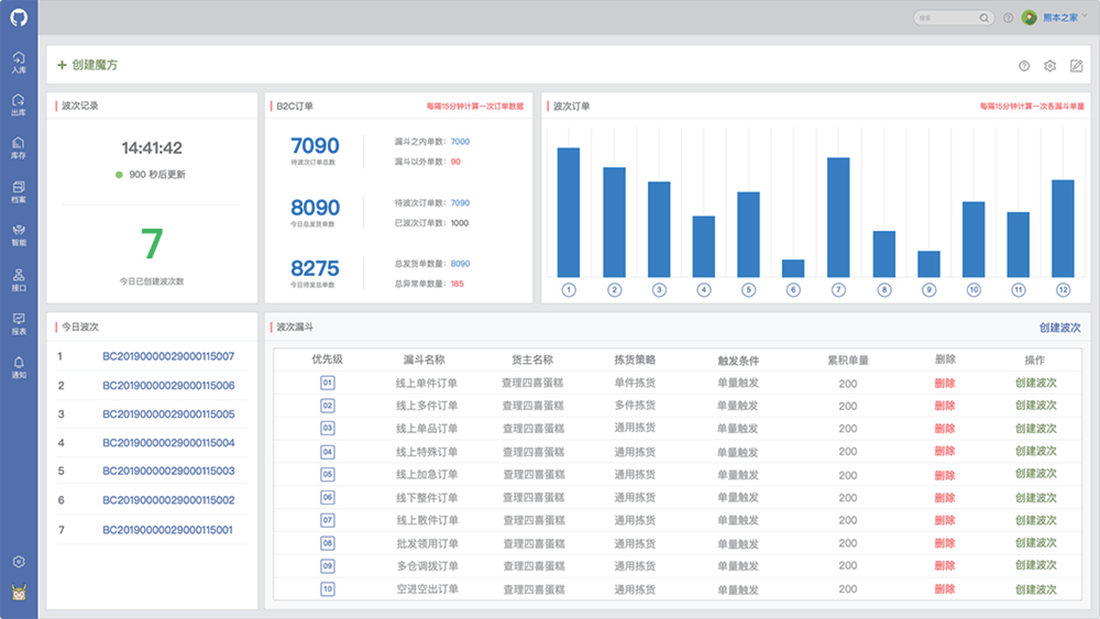This screenshot has height=619, width=1100.
Task: Click the GitHub cat logo in sidebar
Action: (19, 18)
